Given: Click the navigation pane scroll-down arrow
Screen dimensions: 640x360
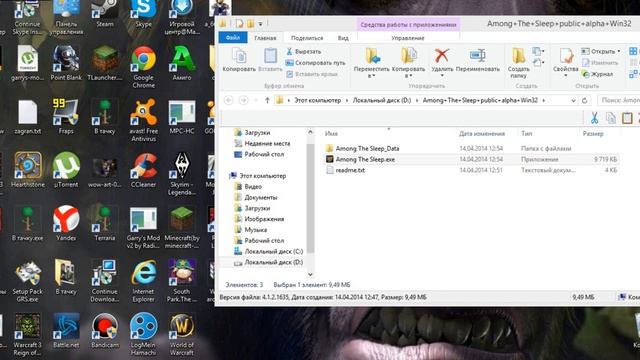Looking at the screenshot, I should click(310, 274).
